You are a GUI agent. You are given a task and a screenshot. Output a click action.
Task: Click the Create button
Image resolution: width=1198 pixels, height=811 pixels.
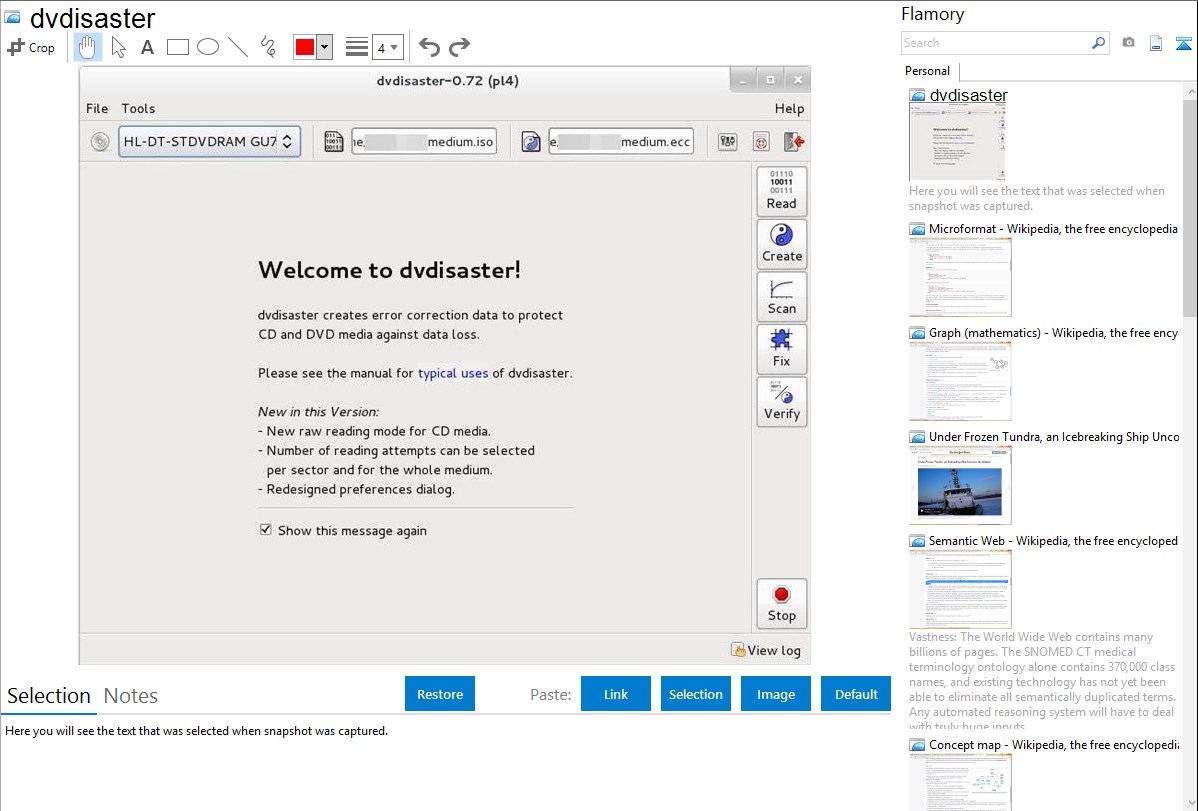[x=782, y=244]
